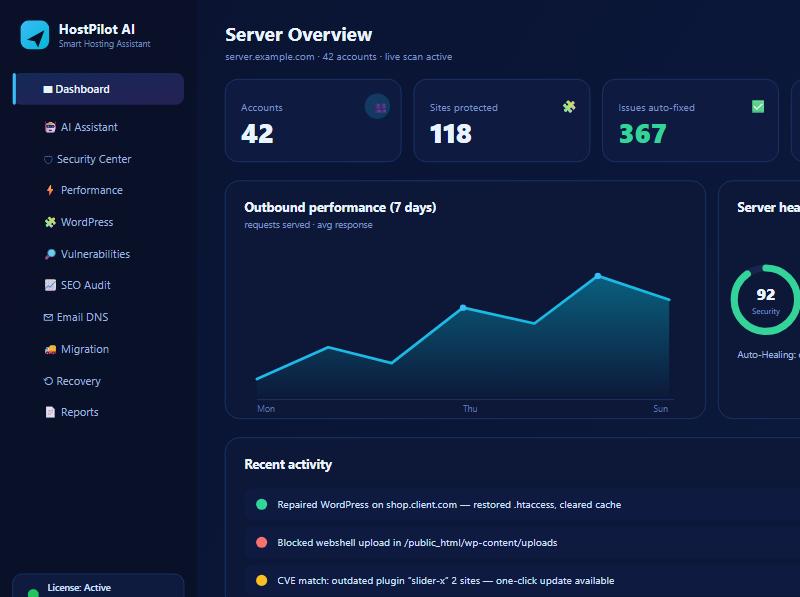Click the chart's peak data point

pyautogui.click(x=597, y=276)
